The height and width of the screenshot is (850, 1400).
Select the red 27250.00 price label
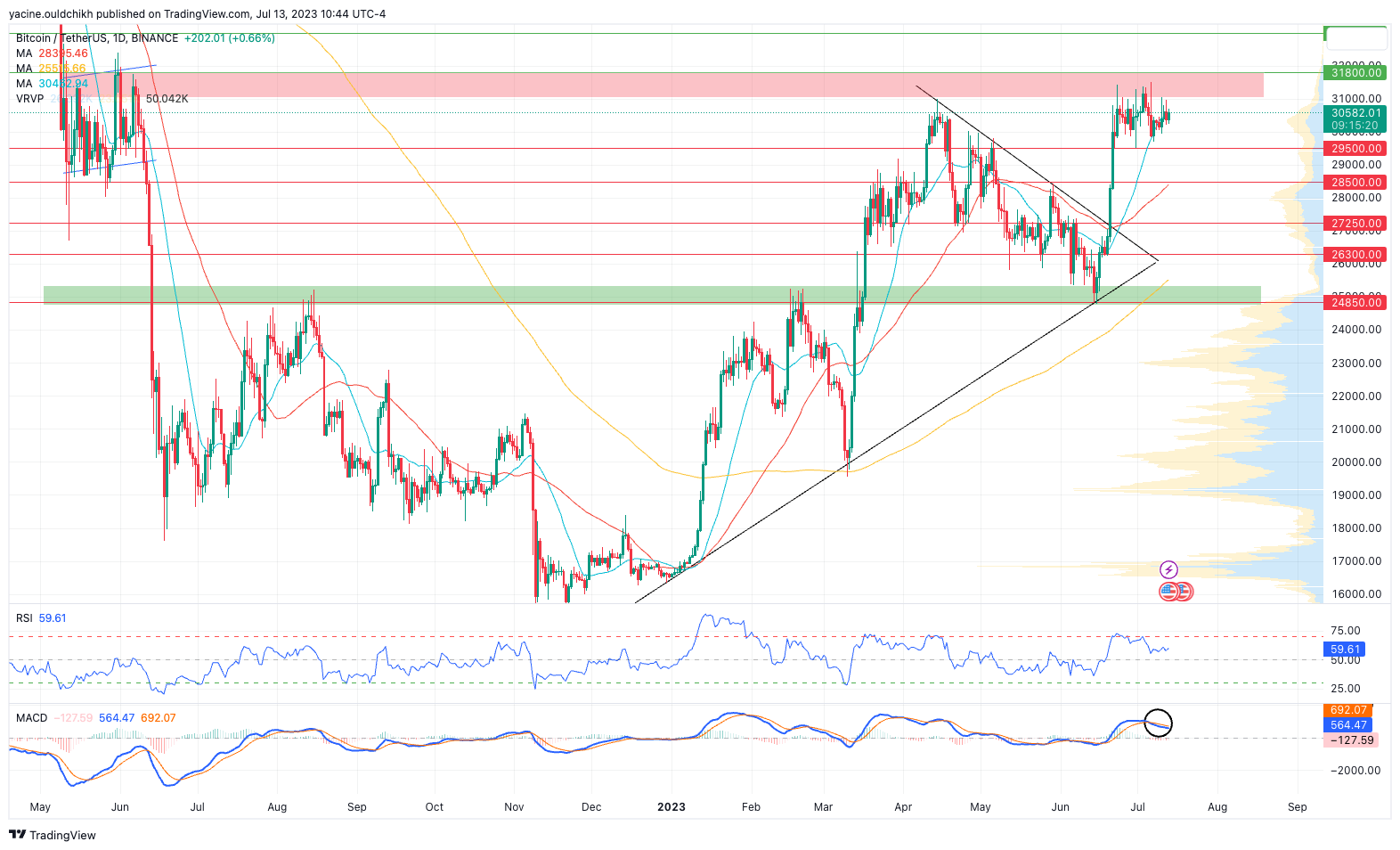pos(1356,224)
